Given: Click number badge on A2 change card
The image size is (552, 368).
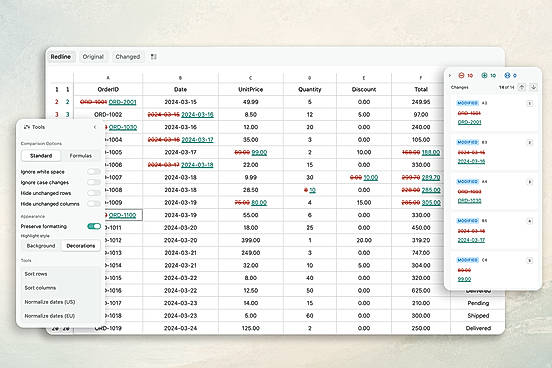Looking at the screenshot, I should point(529,103).
